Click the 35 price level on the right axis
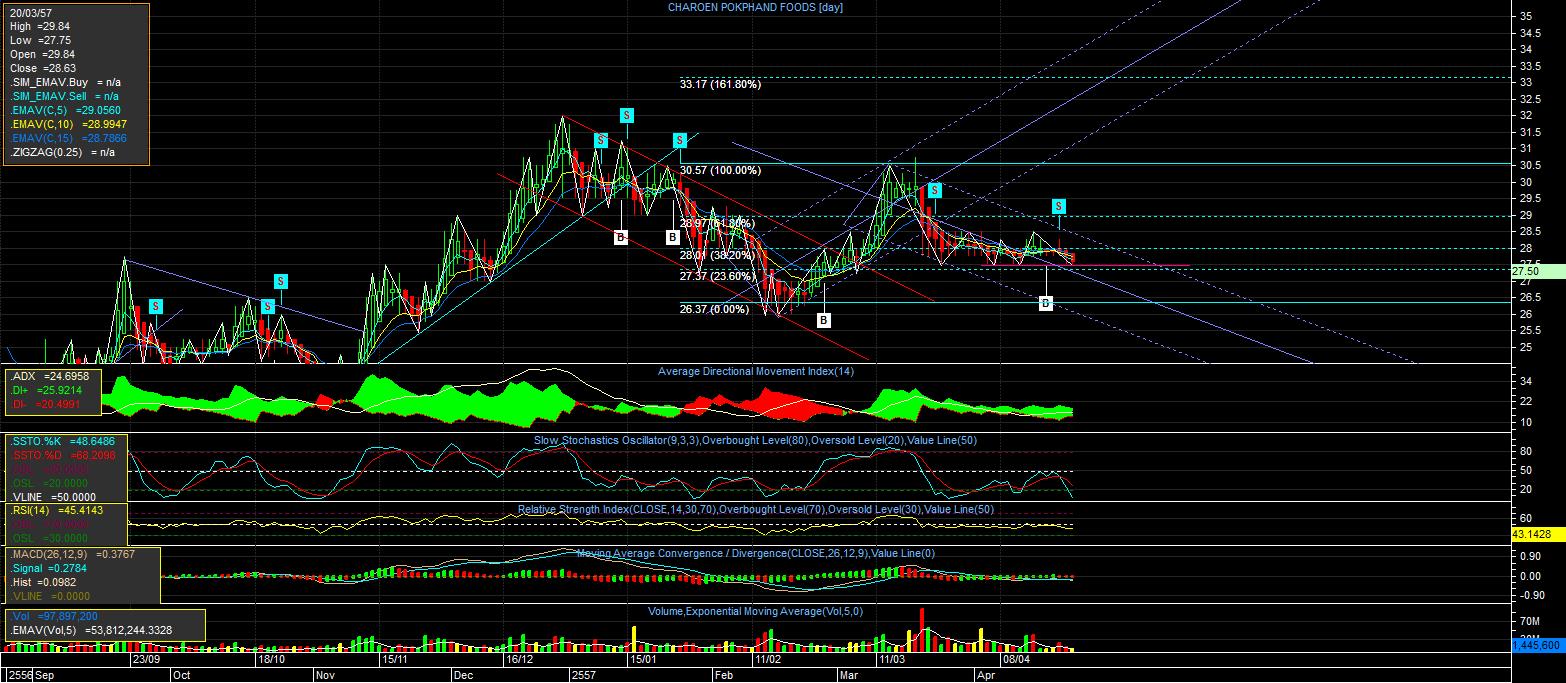 coord(1526,16)
